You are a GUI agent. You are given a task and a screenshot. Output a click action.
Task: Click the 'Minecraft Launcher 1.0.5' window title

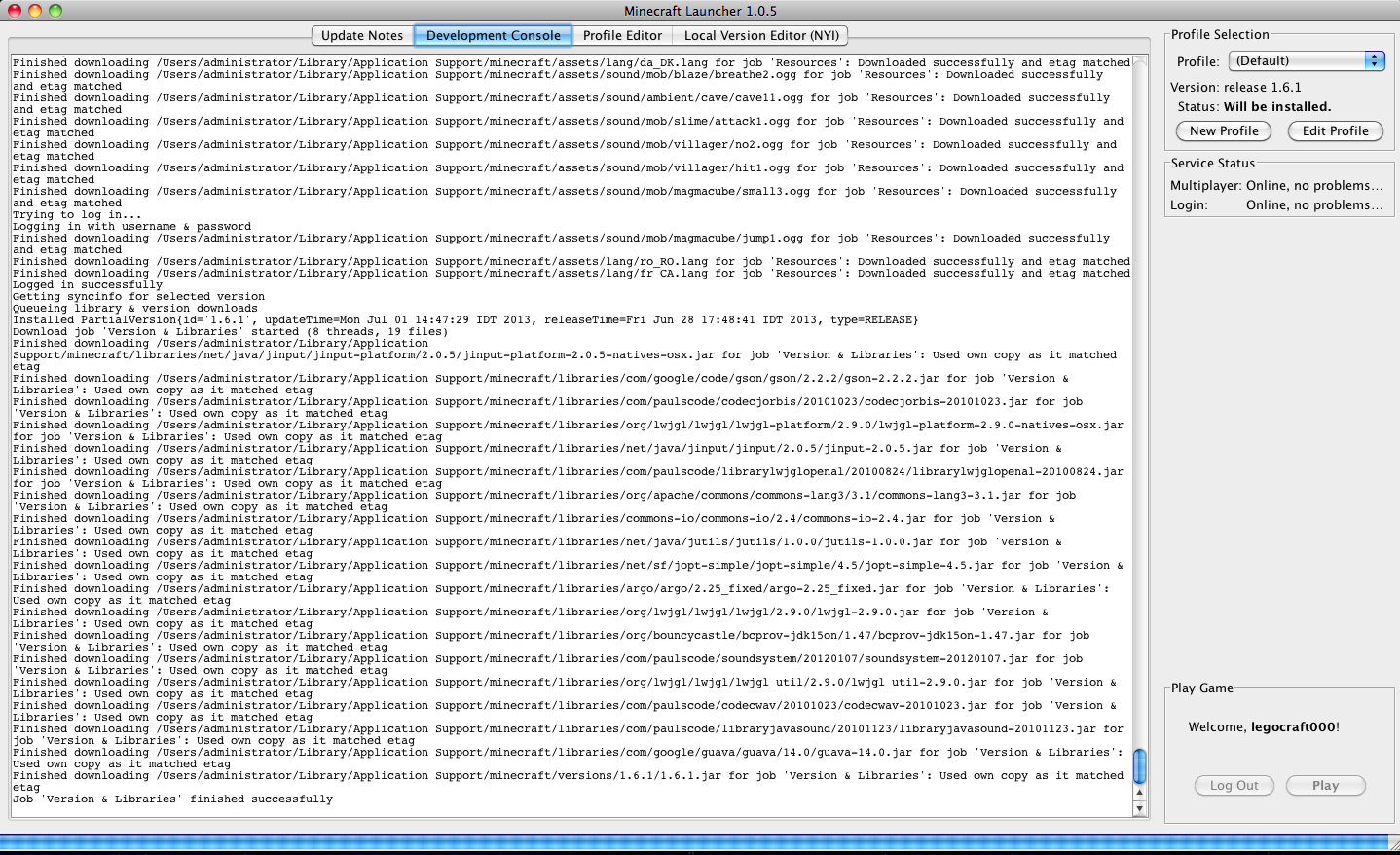(700, 11)
